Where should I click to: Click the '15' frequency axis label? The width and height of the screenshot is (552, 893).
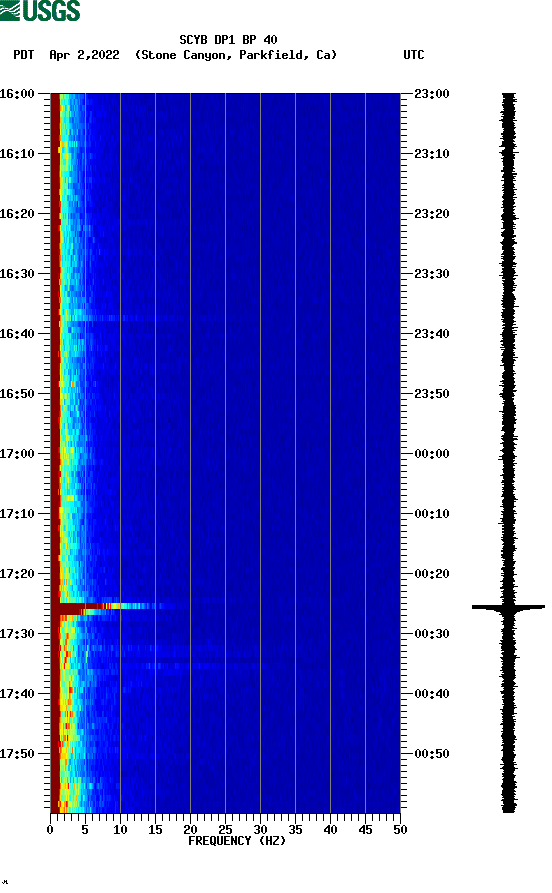click(155, 830)
